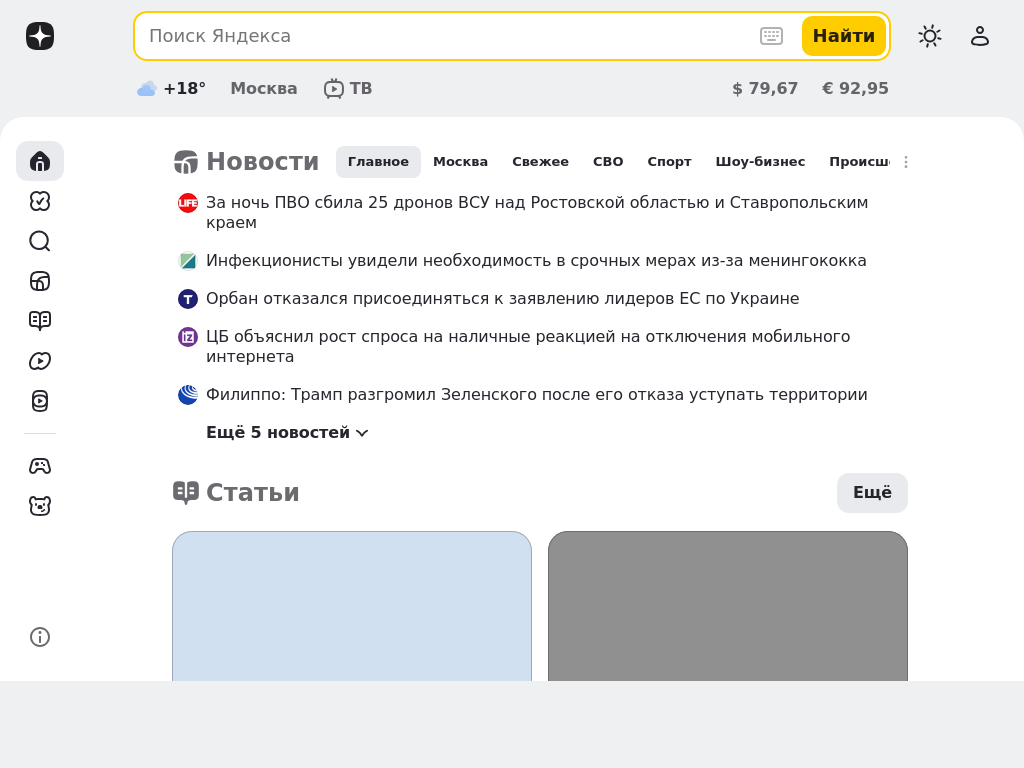Image resolution: width=1024 pixels, height=768 pixels.
Task: Click the Статьи section heading
Action: pos(236,492)
